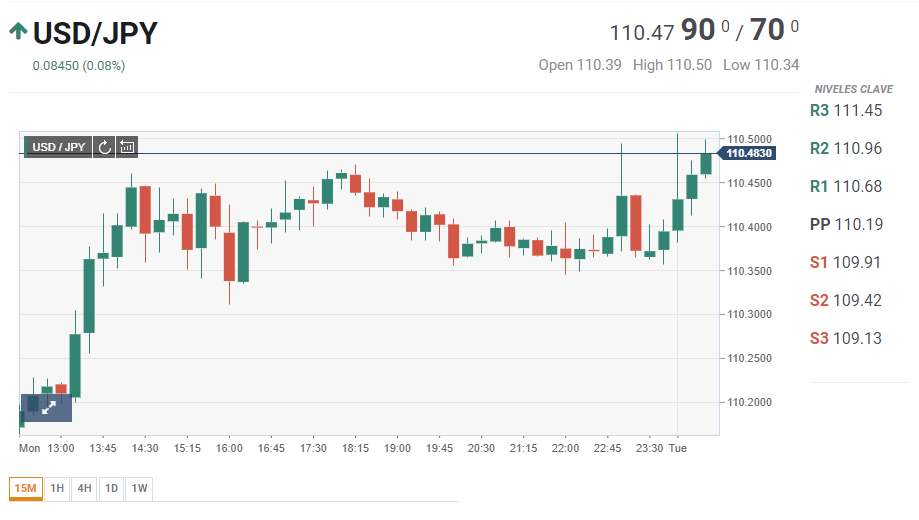Screen dimensions: 919x520
Task: Click the 110.2000 price axis label
Action: (x=750, y=402)
